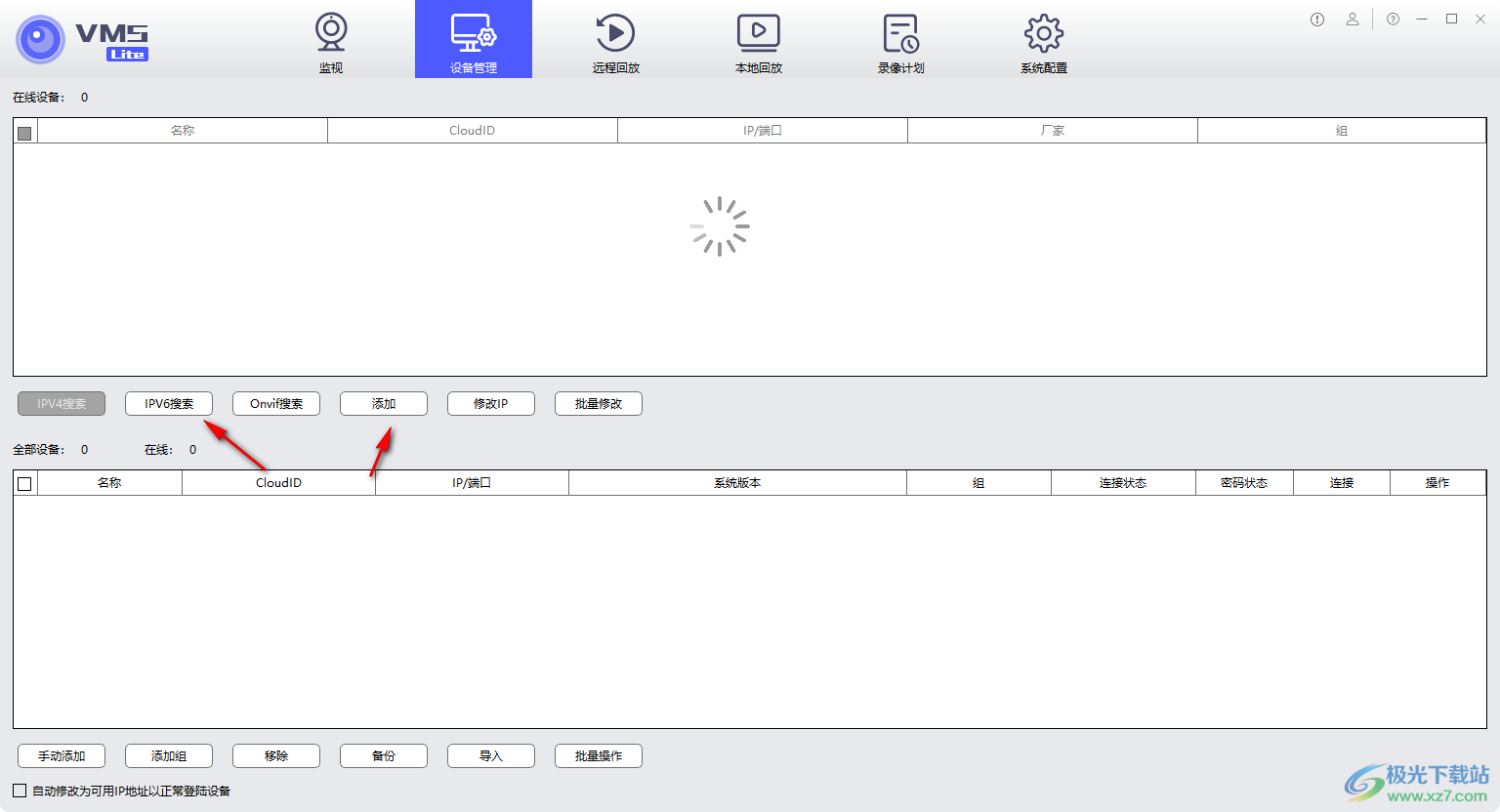Click the IPV6搜索 button
The image size is (1500, 812).
pos(169,404)
